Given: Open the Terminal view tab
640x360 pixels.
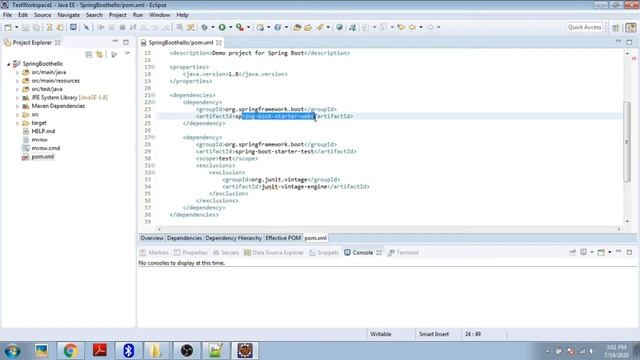Looking at the screenshot, I should click(x=403, y=253).
